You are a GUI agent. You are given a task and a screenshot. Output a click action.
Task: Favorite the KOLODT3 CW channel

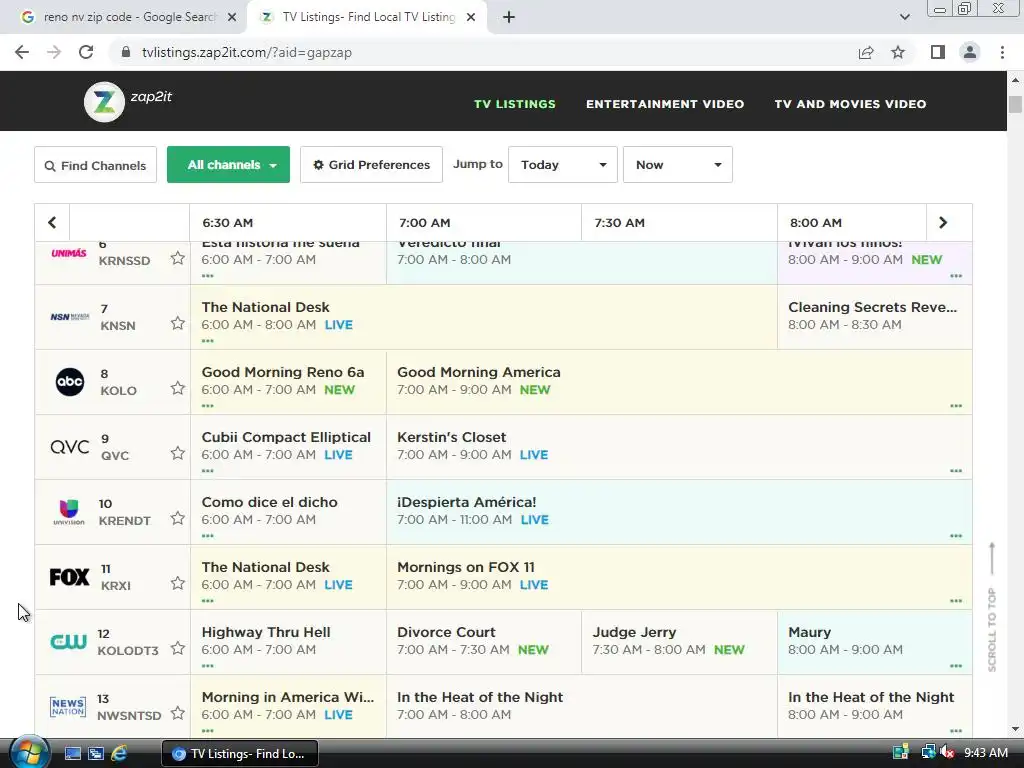click(x=178, y=648)
